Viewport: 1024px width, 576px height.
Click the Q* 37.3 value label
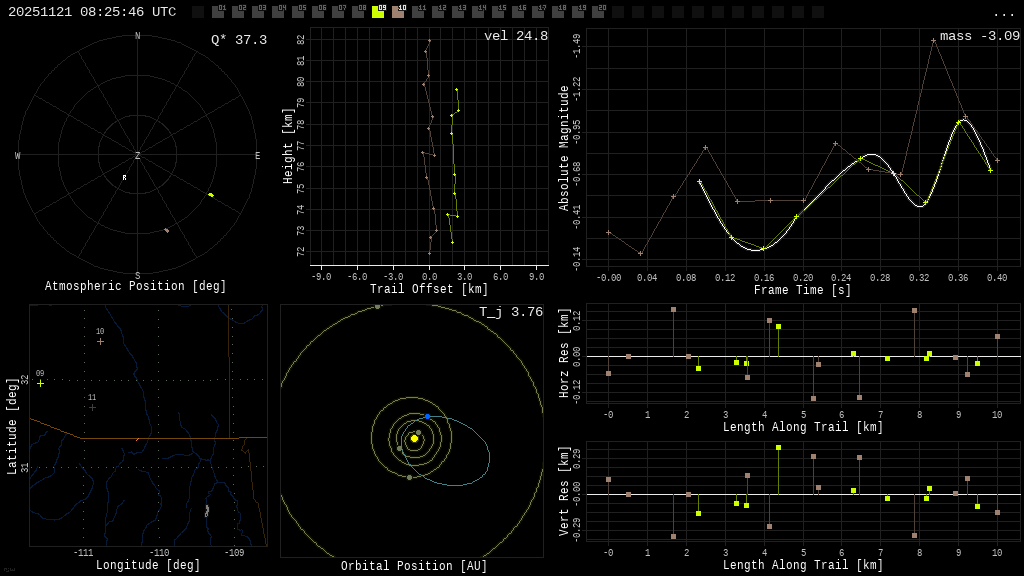(x=238, y=40)
